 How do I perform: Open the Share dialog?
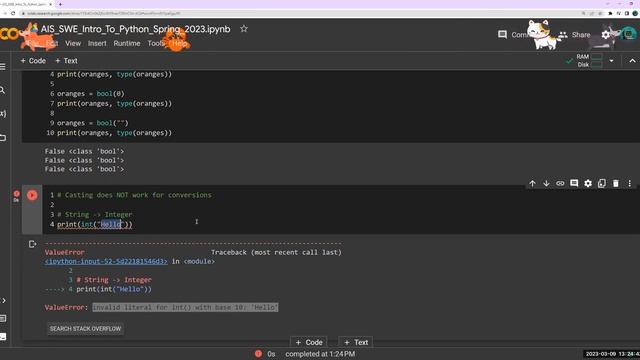[x=574, y=35]
